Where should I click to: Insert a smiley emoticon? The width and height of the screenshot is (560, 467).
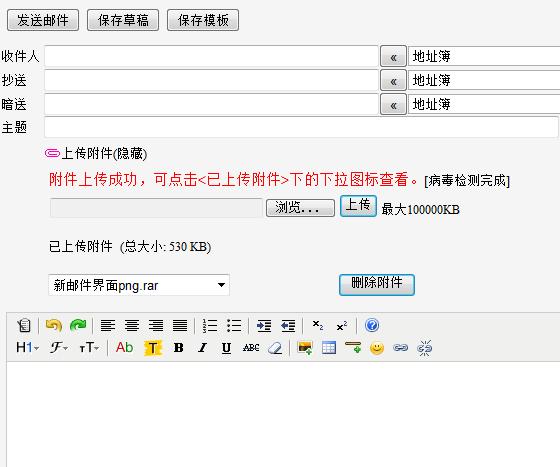pyautogui.click(x=377, y=348)
